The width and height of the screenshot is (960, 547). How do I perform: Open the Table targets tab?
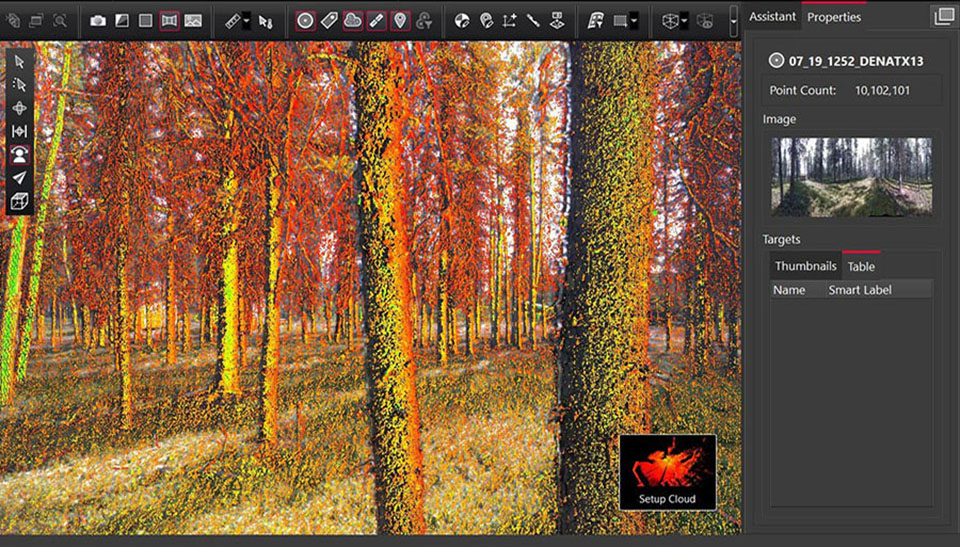click(x=861, y=266)
